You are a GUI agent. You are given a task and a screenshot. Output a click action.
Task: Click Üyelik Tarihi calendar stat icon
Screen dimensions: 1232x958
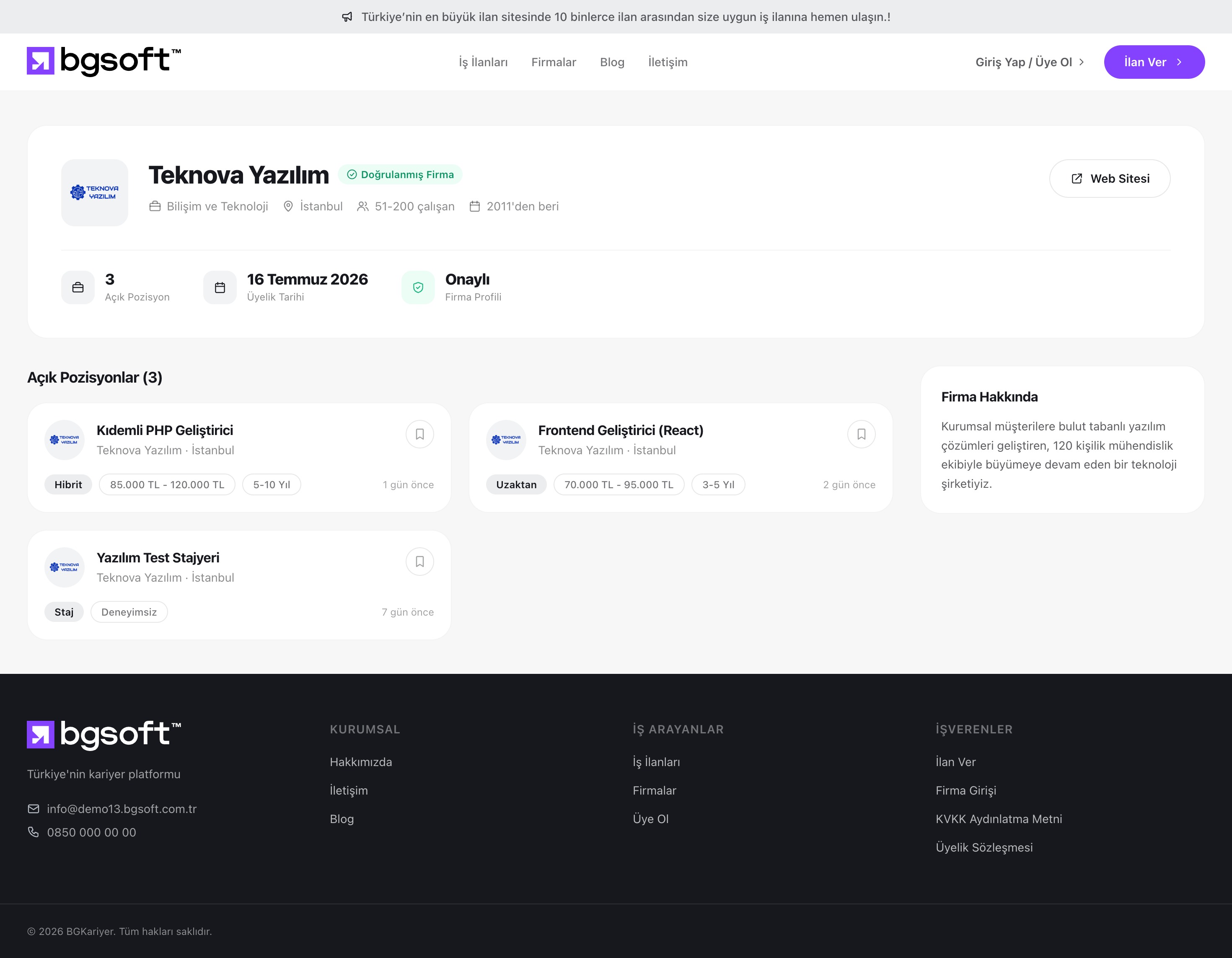[220, 287]
